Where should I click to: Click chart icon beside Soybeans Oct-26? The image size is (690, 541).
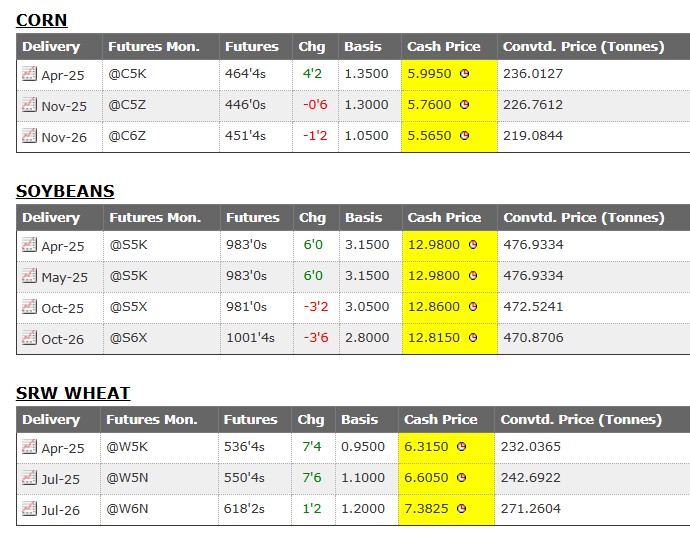29,338
